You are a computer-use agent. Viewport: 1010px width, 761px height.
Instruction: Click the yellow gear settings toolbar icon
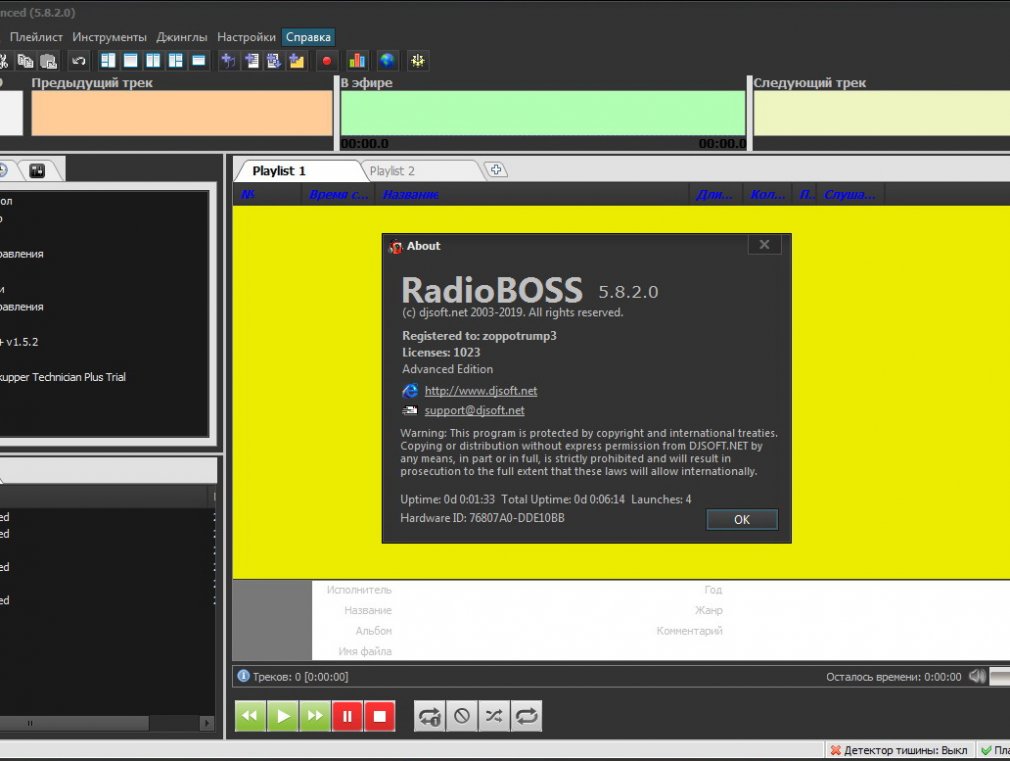(x=417, y=61)
